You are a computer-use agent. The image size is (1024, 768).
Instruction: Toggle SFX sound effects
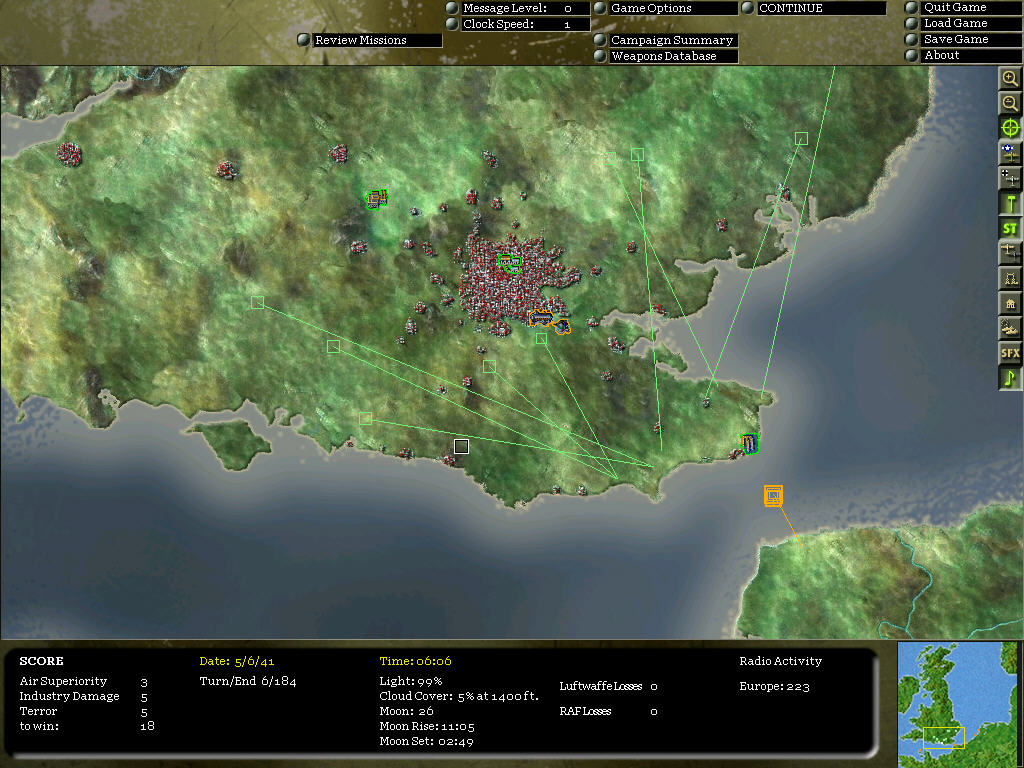(1010, 353)
